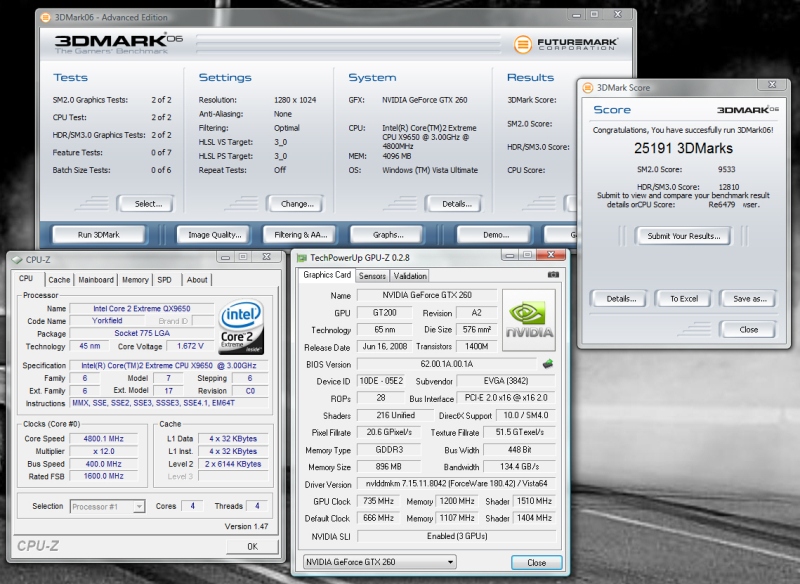Click Save as... in the Score window

tap(747, 299)
